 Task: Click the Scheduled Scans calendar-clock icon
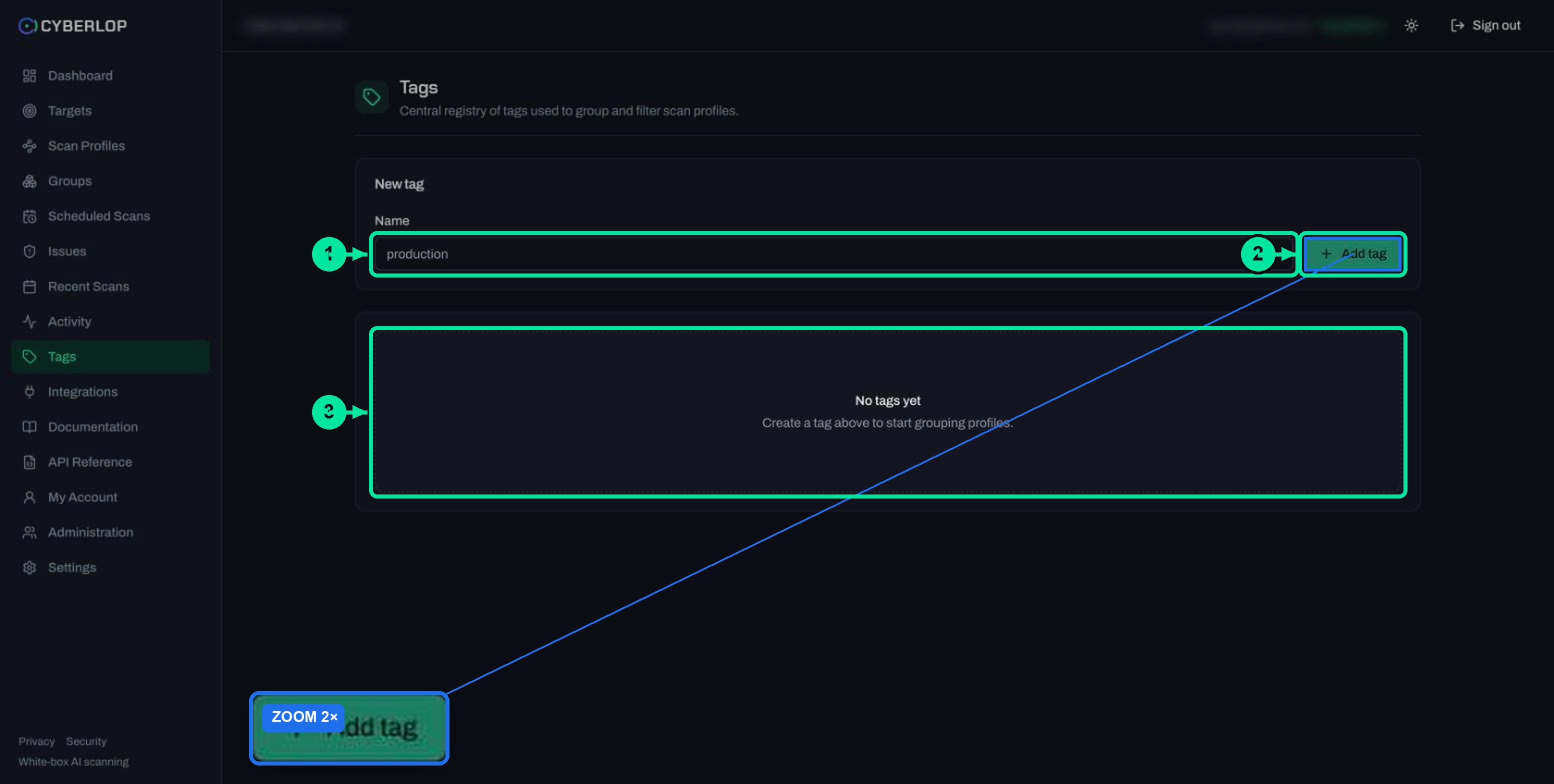click(29, 216)
